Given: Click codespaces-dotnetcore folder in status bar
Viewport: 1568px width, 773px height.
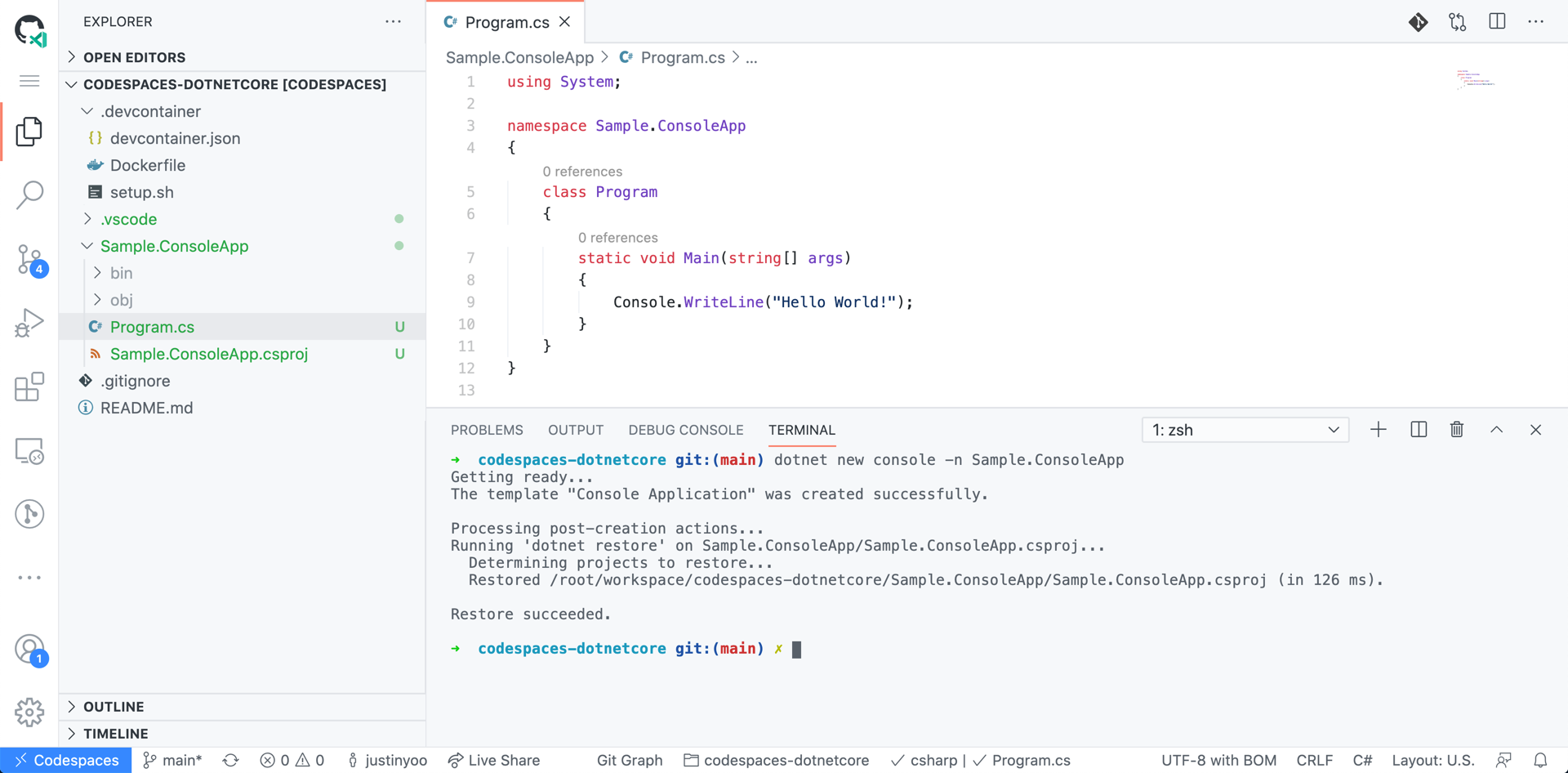Looking at the screenshot, I should click(x=777, y=760).
